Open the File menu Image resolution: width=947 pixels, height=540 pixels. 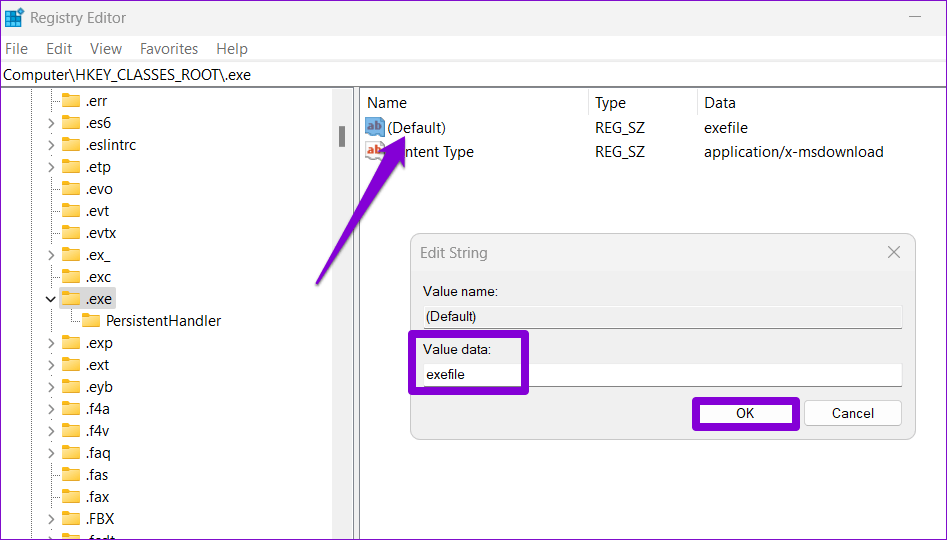(x=16, y=49)
